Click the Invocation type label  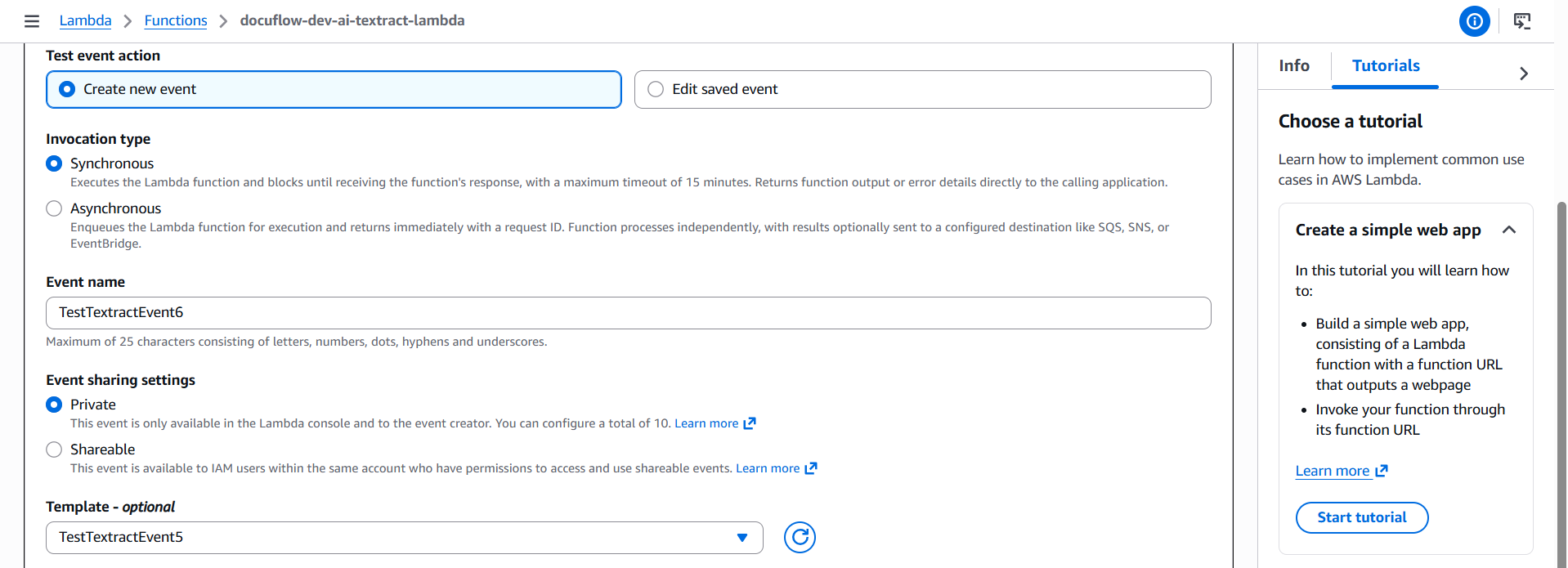[98, 139]
